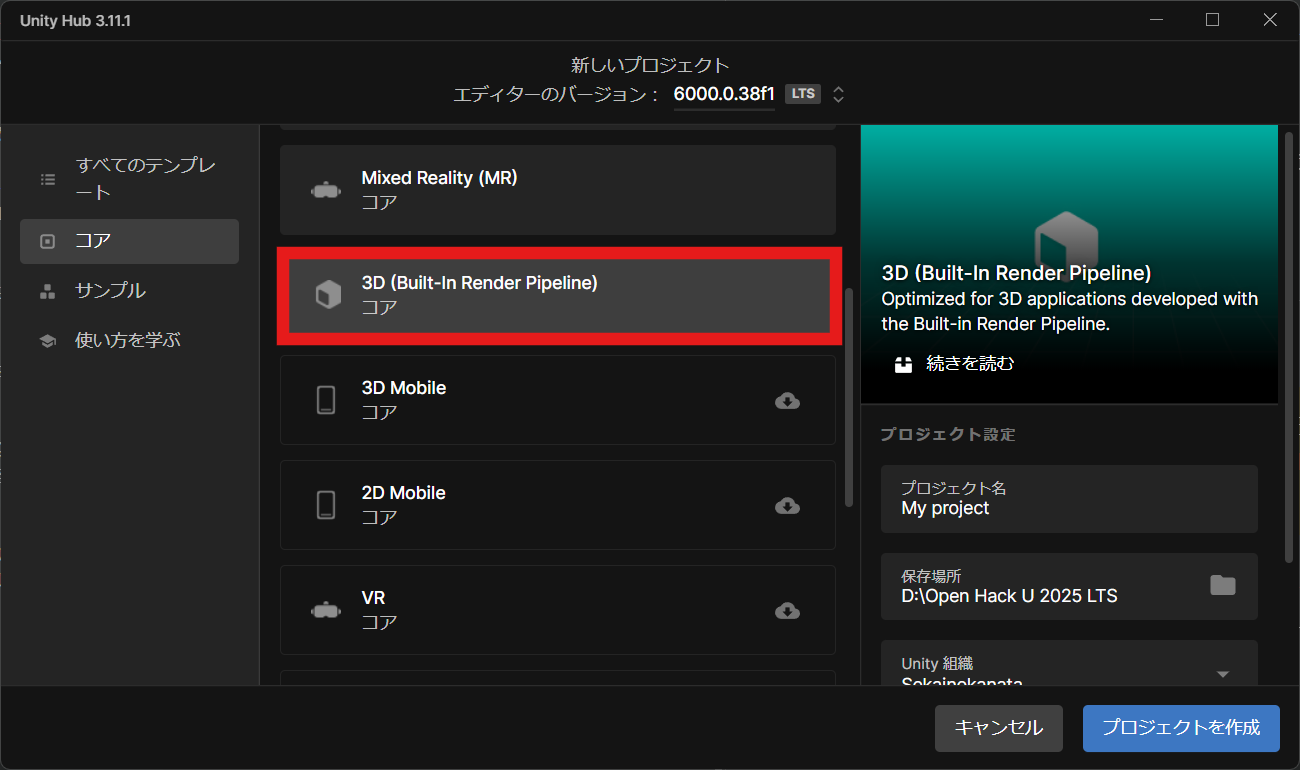Download the VR template
This screenshot has height=770, width=1300.
(x=788, y=611)
